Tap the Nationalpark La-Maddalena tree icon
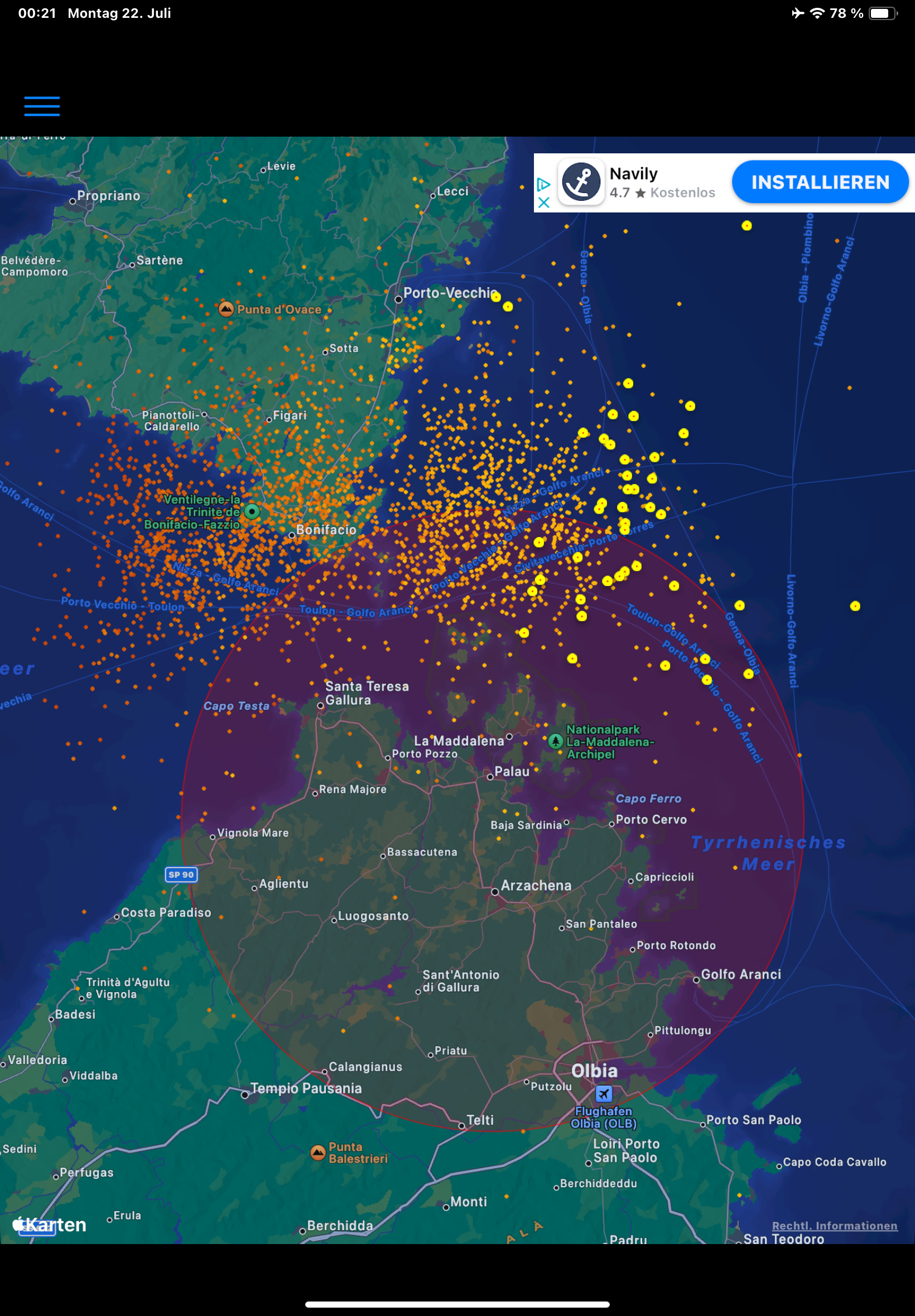Screen dimensions: 915x1316 coord(555,741)
